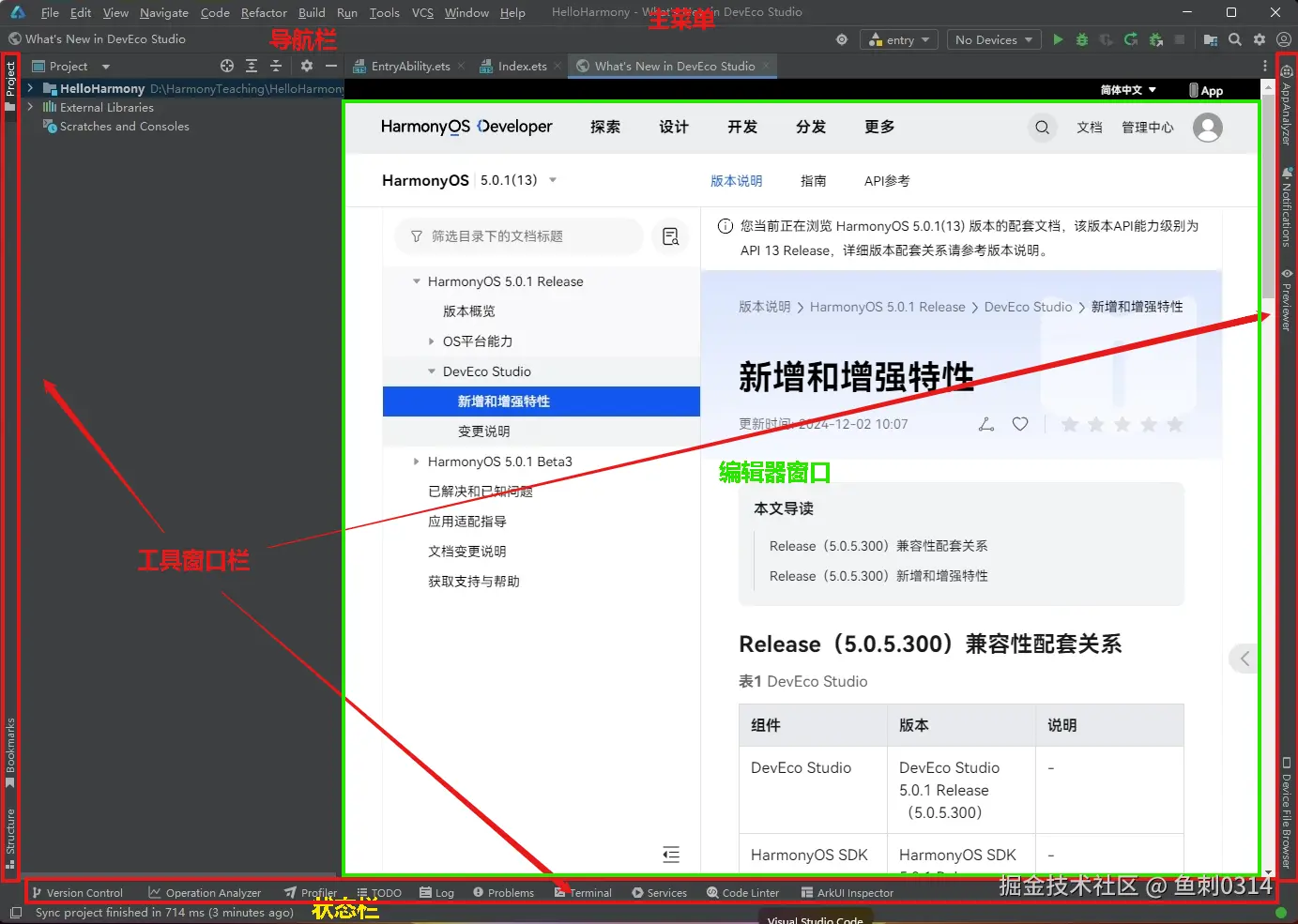Viewport: 1298px width, 924px height.
Task: Open editor tabs more options (three dots)
Action: click(1265, 66)
